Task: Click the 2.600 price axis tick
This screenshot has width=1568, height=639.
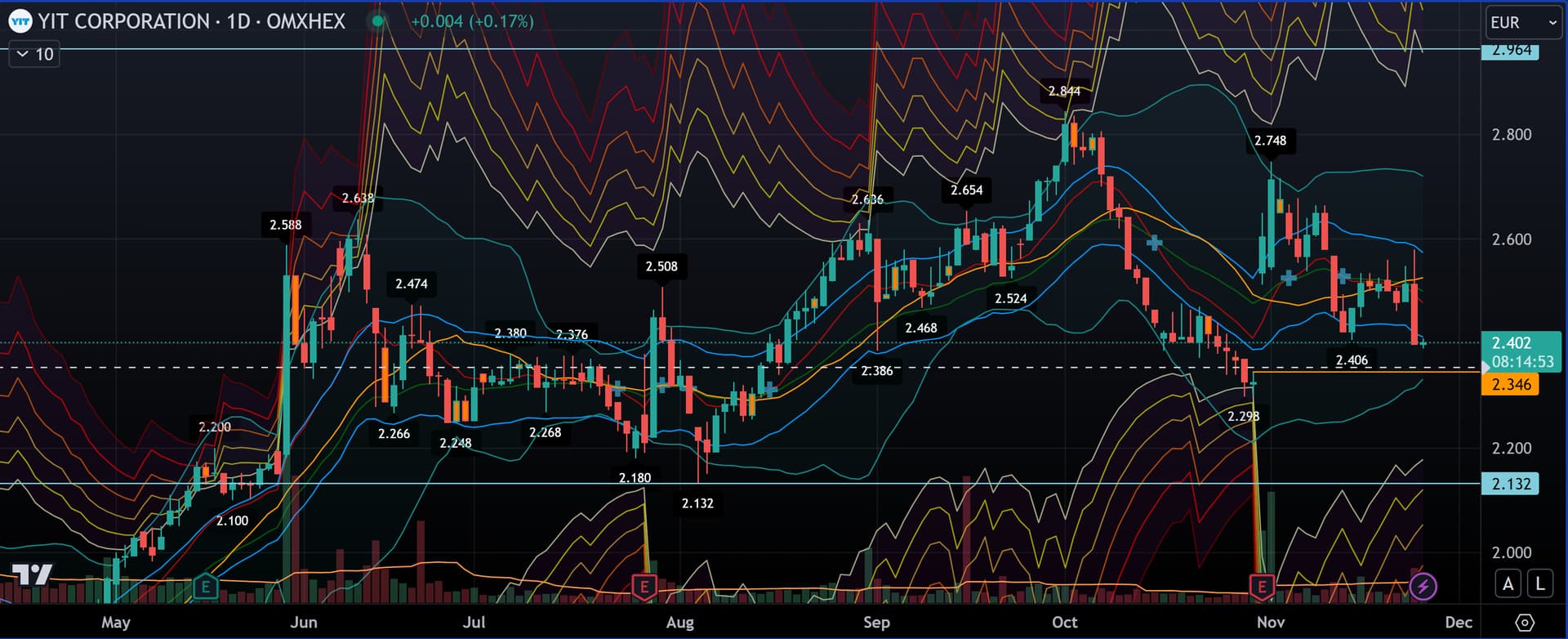Action: (x=1512, y=239)
